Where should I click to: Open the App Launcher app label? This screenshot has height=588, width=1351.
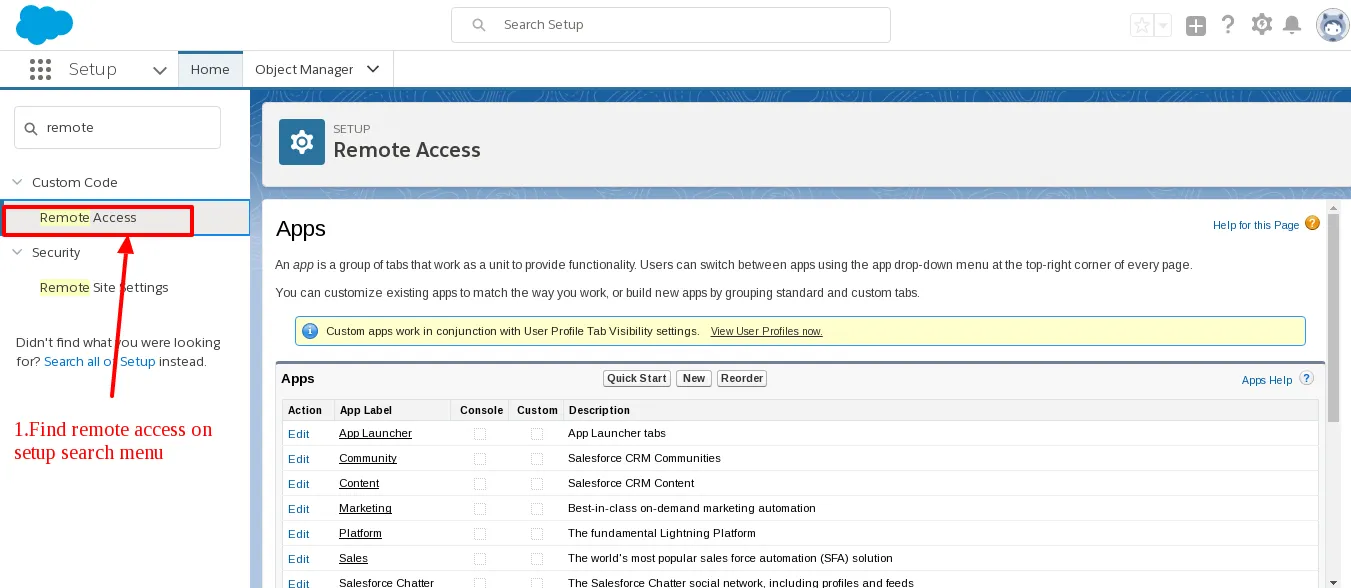click(375, 433)
